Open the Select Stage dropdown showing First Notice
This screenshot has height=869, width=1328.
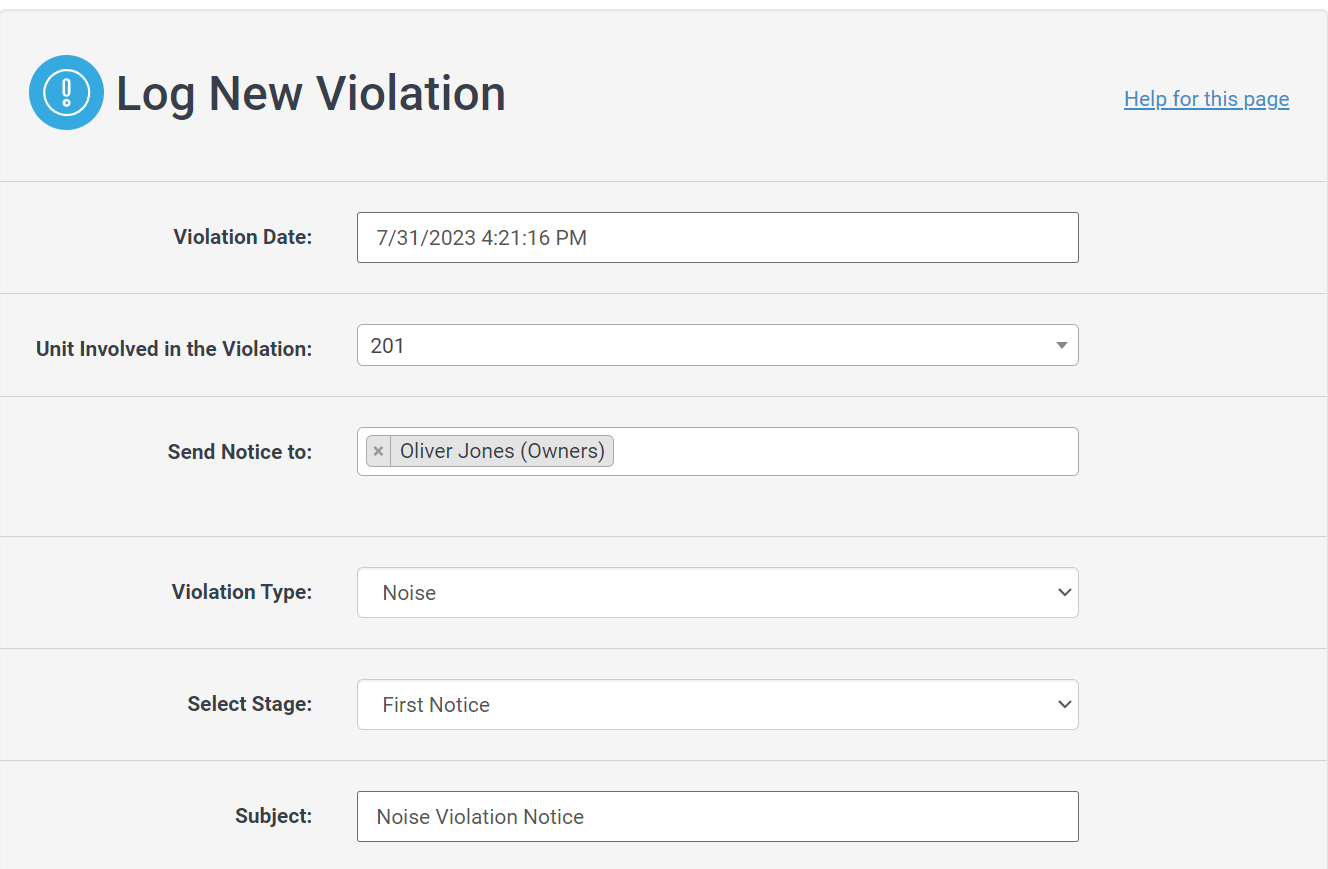point(717,705)
